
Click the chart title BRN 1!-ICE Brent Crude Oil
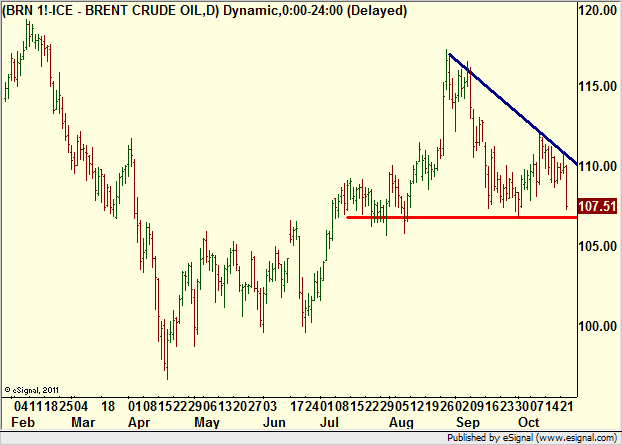(205, 10)
